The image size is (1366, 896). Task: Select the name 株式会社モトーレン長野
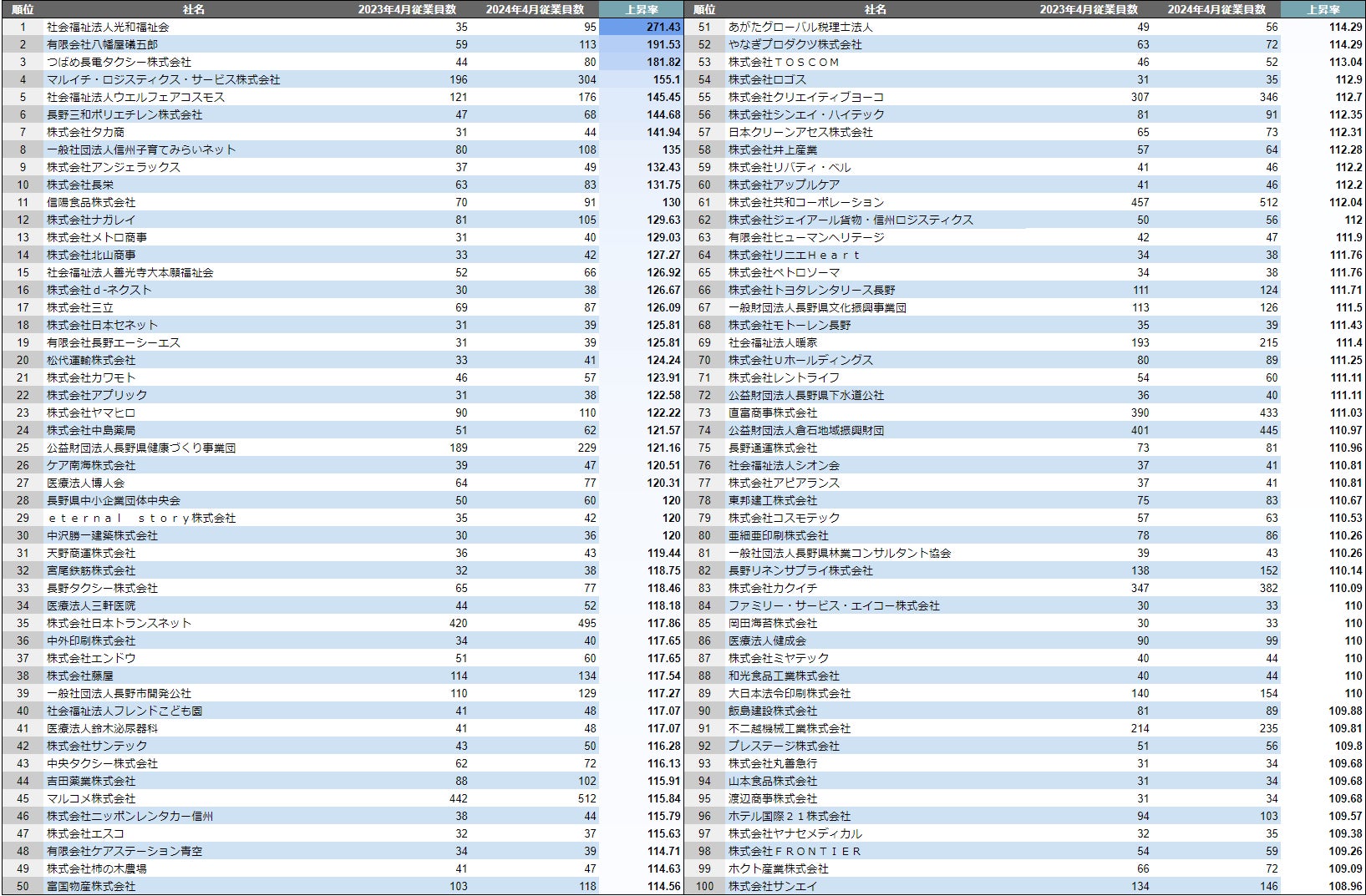point(790,325)
